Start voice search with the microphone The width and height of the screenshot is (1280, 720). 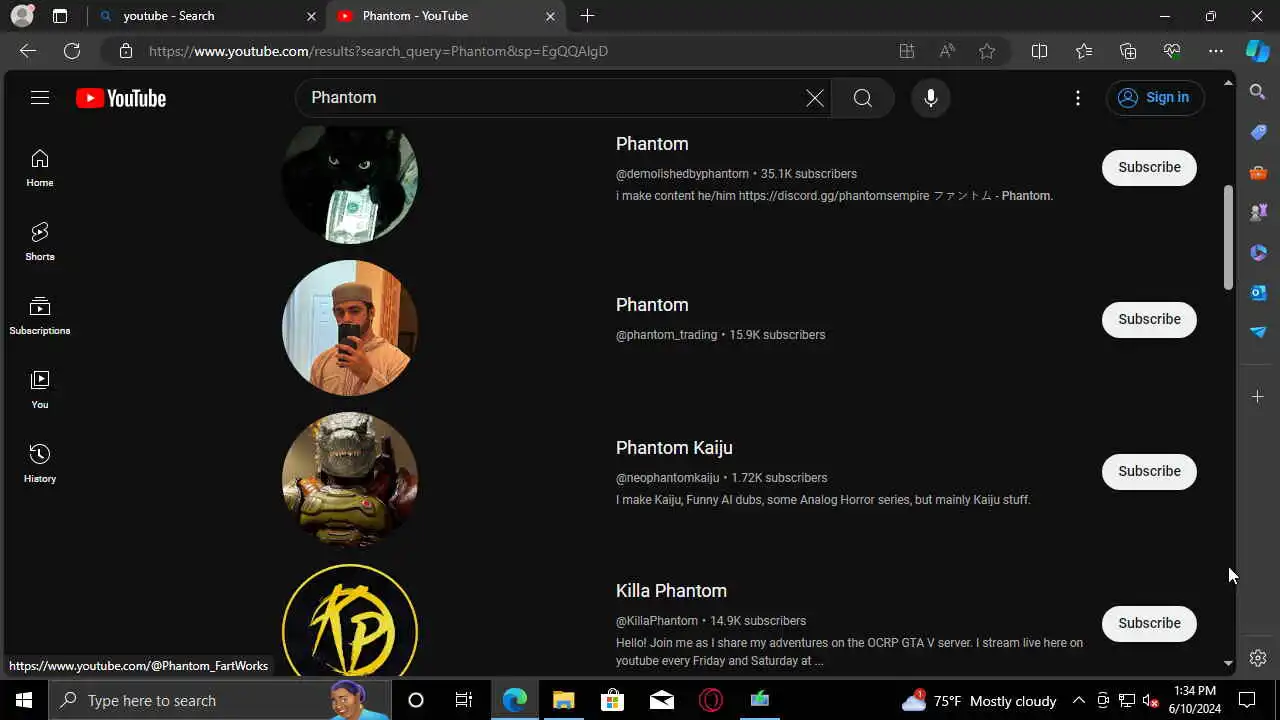pyautogui.click(x=931, y=98)
